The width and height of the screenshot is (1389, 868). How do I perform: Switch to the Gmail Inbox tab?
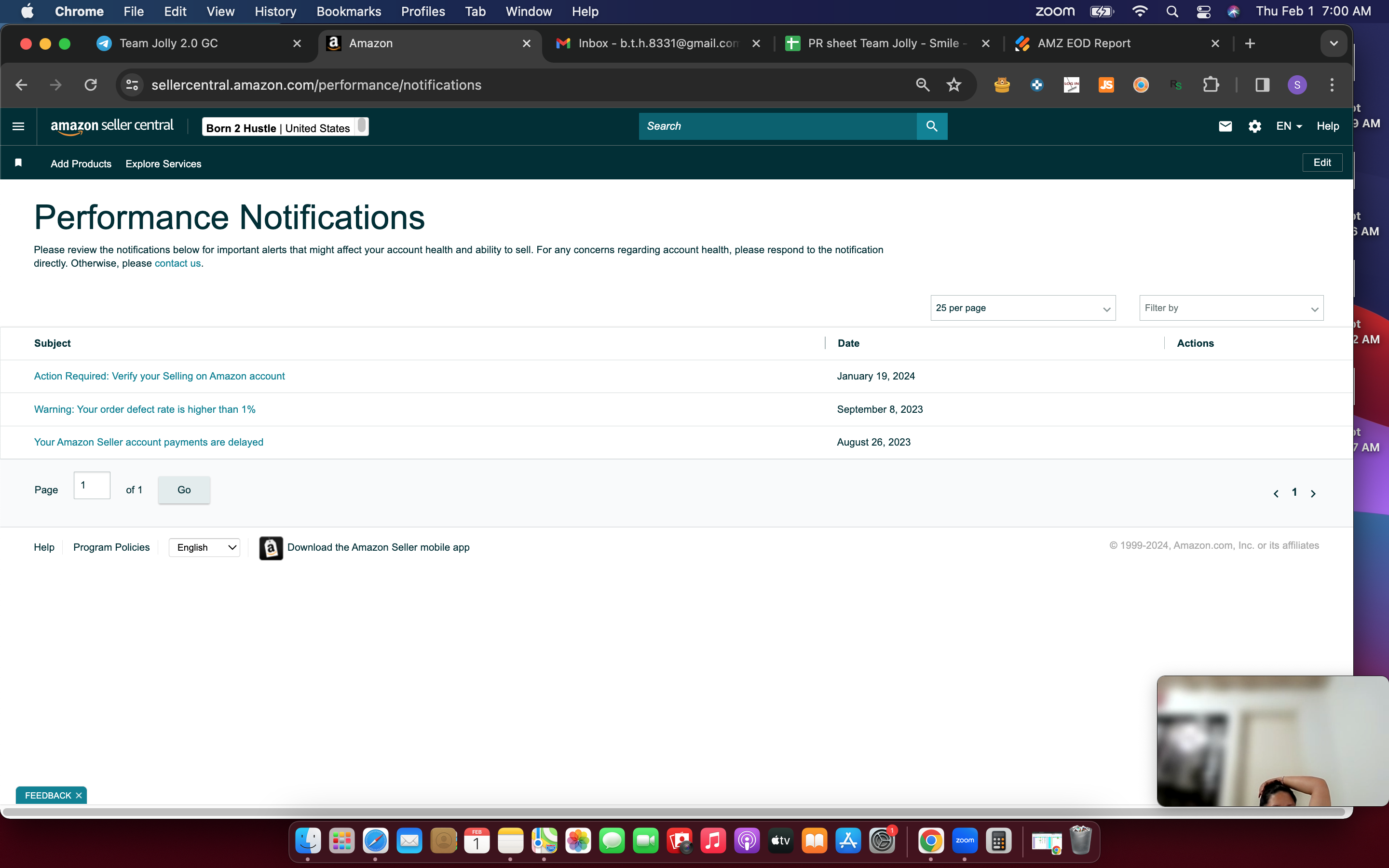pos(658,43)
